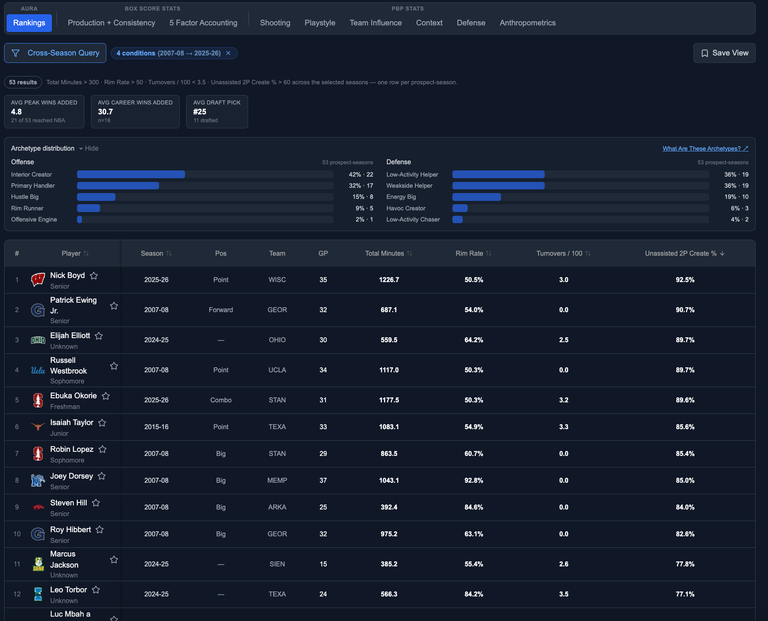This screenshot has height=621, width=768.
Task: Star Russell Westbrook row
Action: (114, 366)
